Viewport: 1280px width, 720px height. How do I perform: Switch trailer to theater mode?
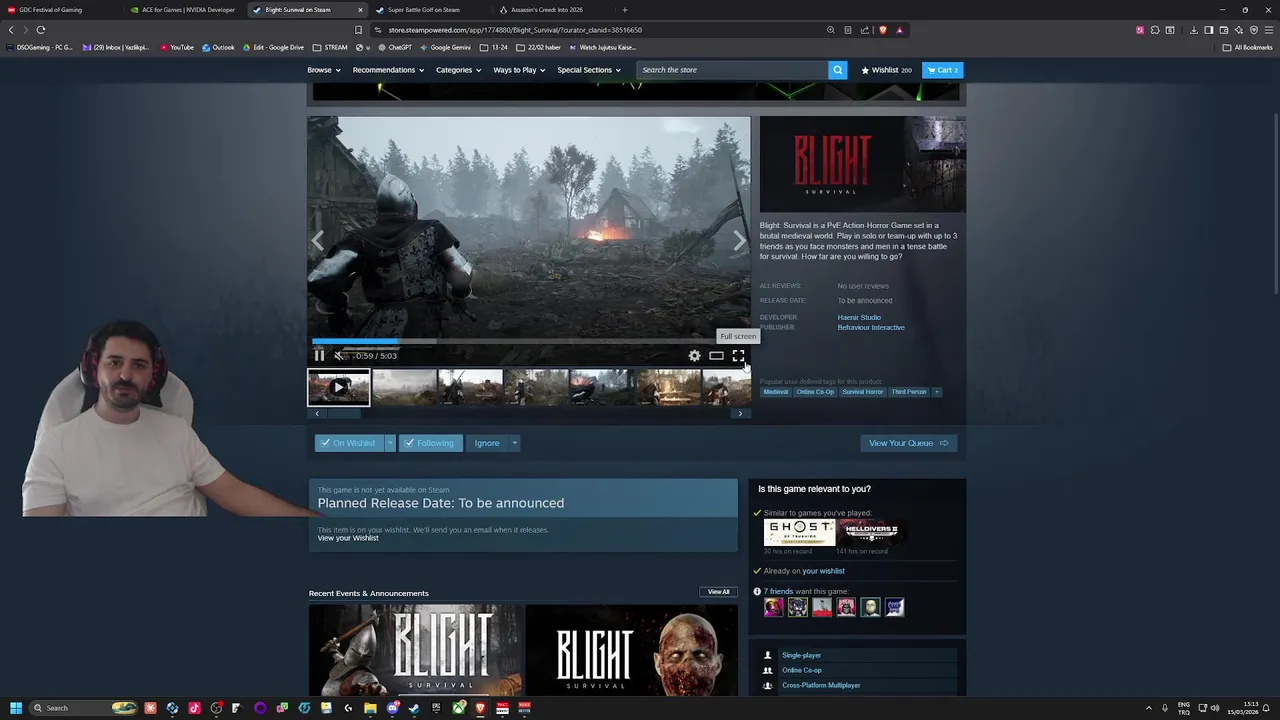(x=716, y=355)
